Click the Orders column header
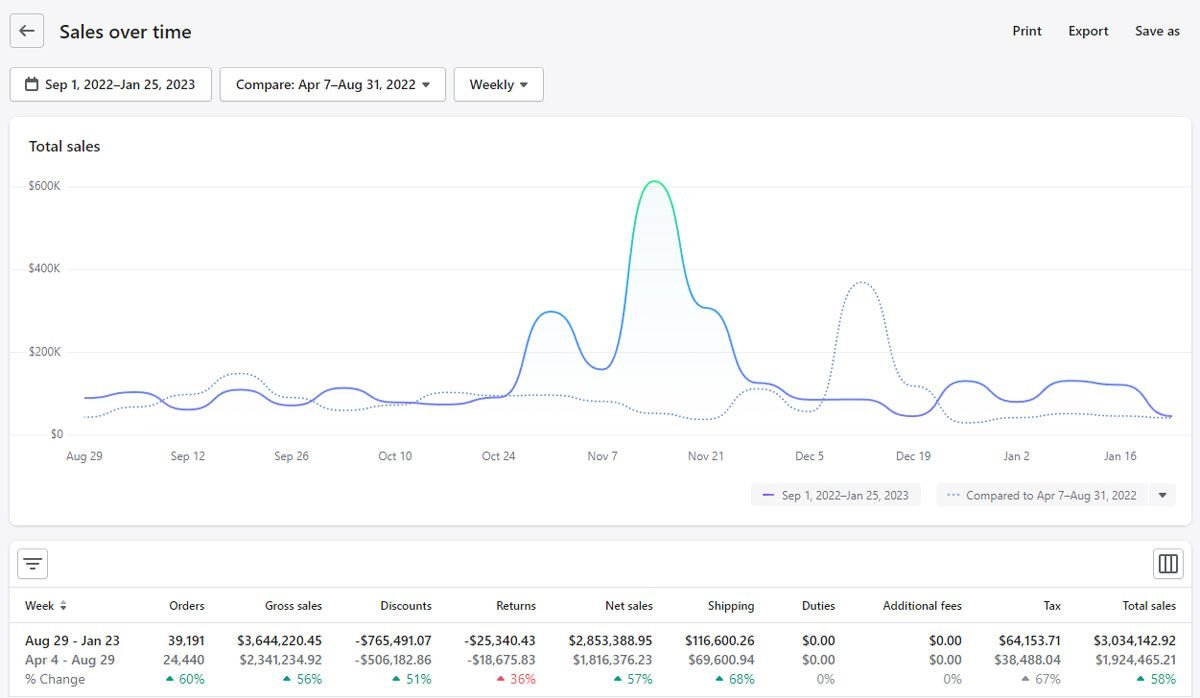This screenshot has width=1200, height=698. [187, 606]
